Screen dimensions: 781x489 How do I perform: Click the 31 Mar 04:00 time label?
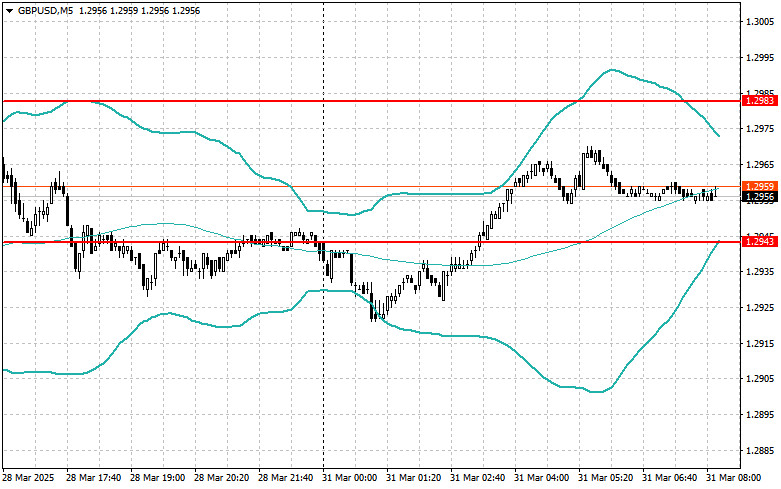pyautogui.click(x=541, y=478)
